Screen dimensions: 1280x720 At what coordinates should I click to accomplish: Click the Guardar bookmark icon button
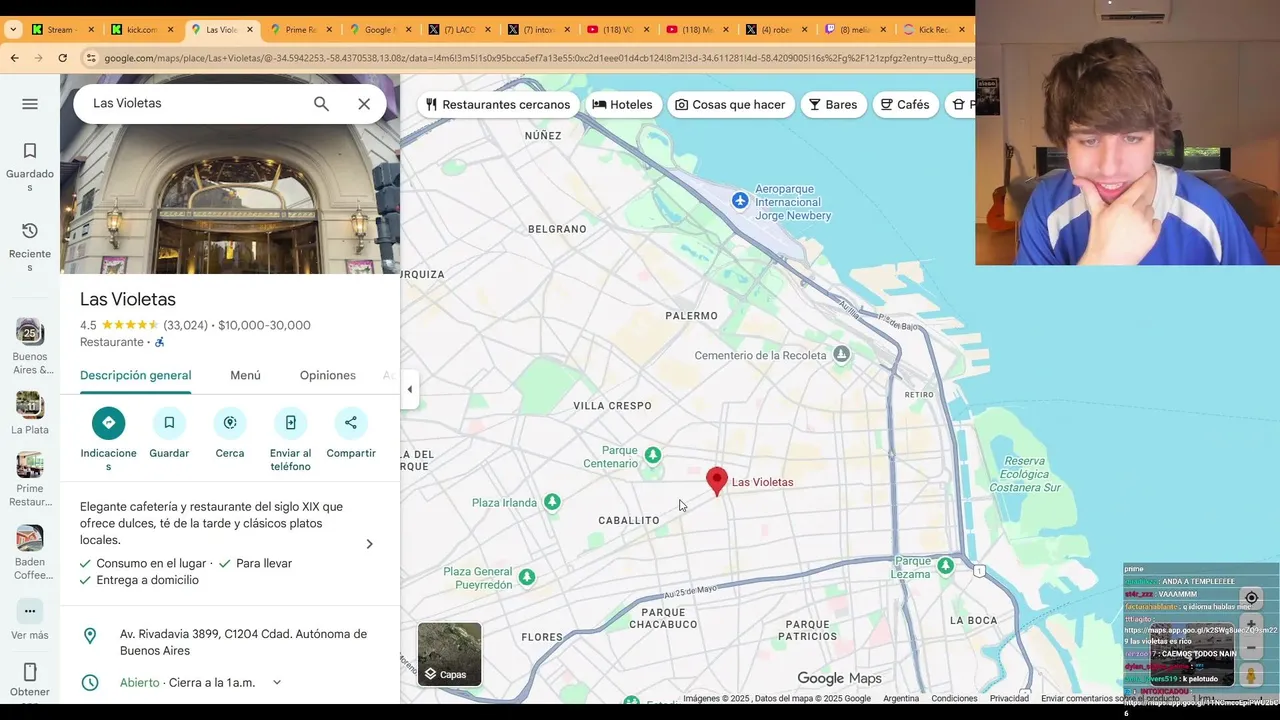coord(169,423)
